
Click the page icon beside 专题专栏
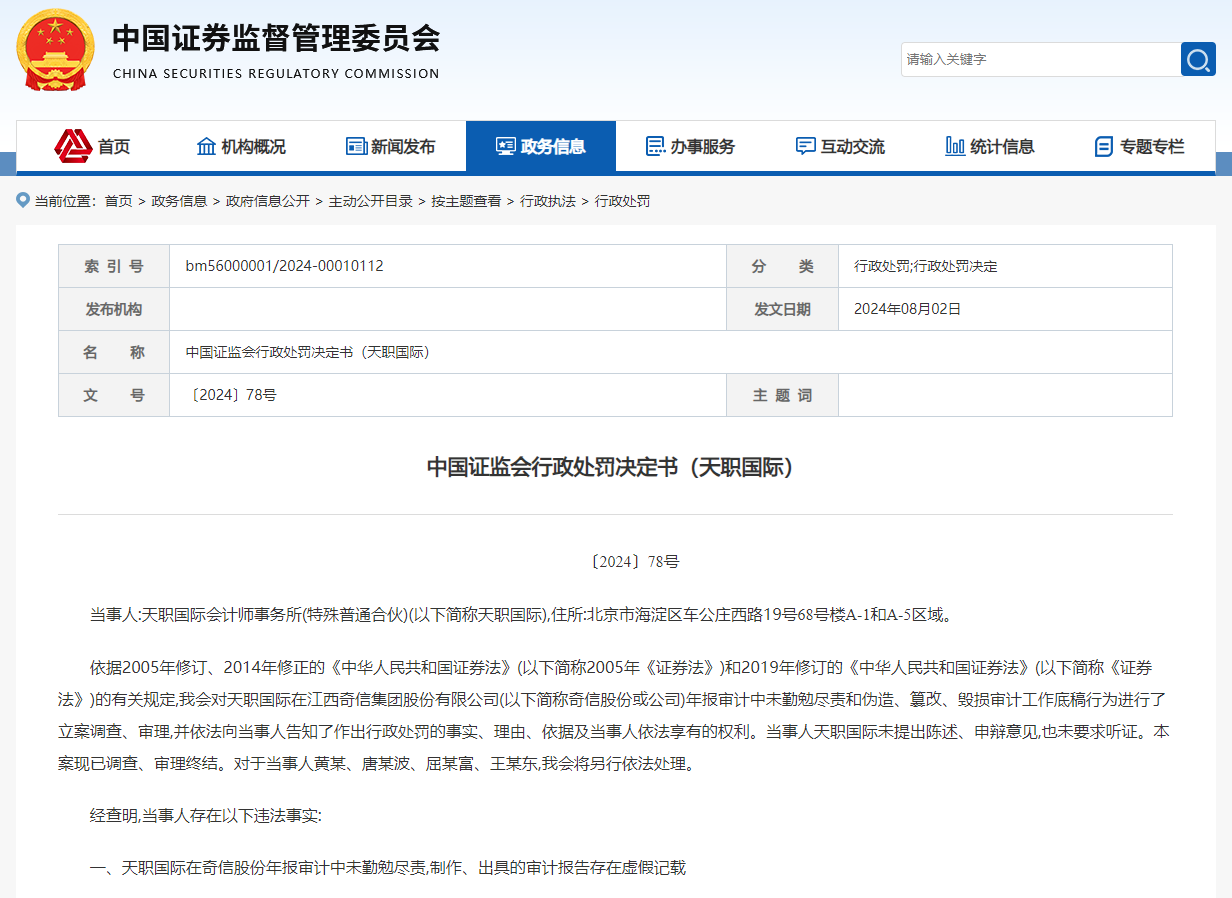click(x=1104, y=147)
